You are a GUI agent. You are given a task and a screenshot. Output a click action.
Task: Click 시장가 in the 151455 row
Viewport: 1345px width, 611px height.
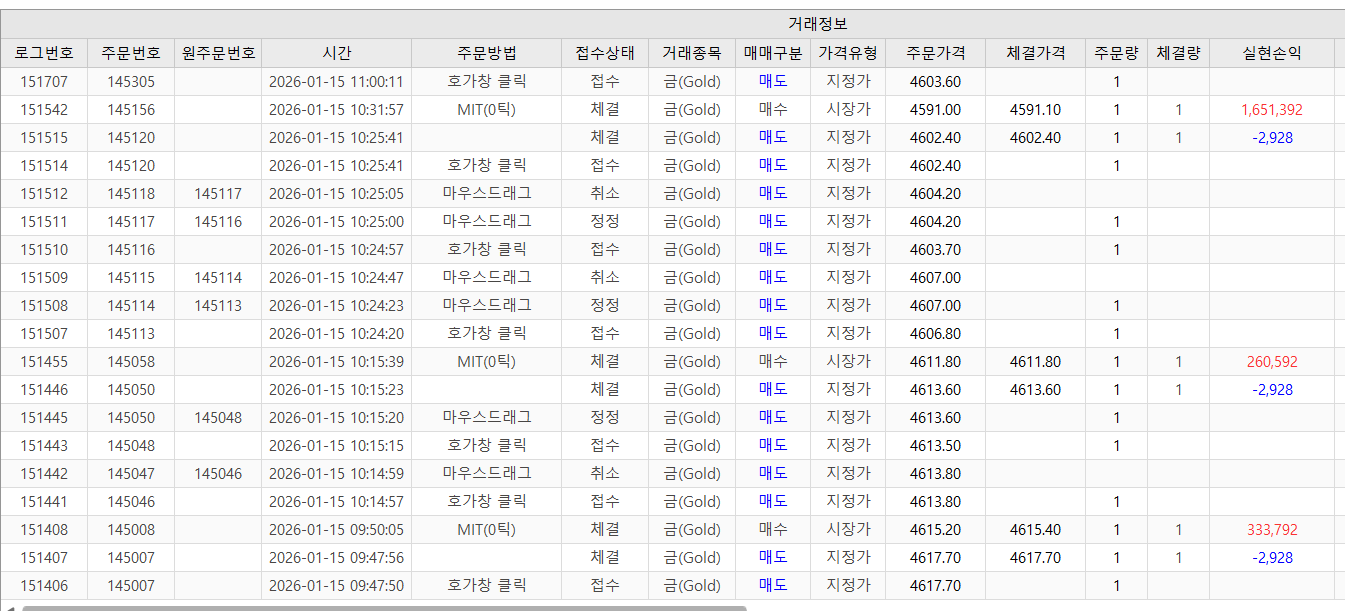coord(848,362)
